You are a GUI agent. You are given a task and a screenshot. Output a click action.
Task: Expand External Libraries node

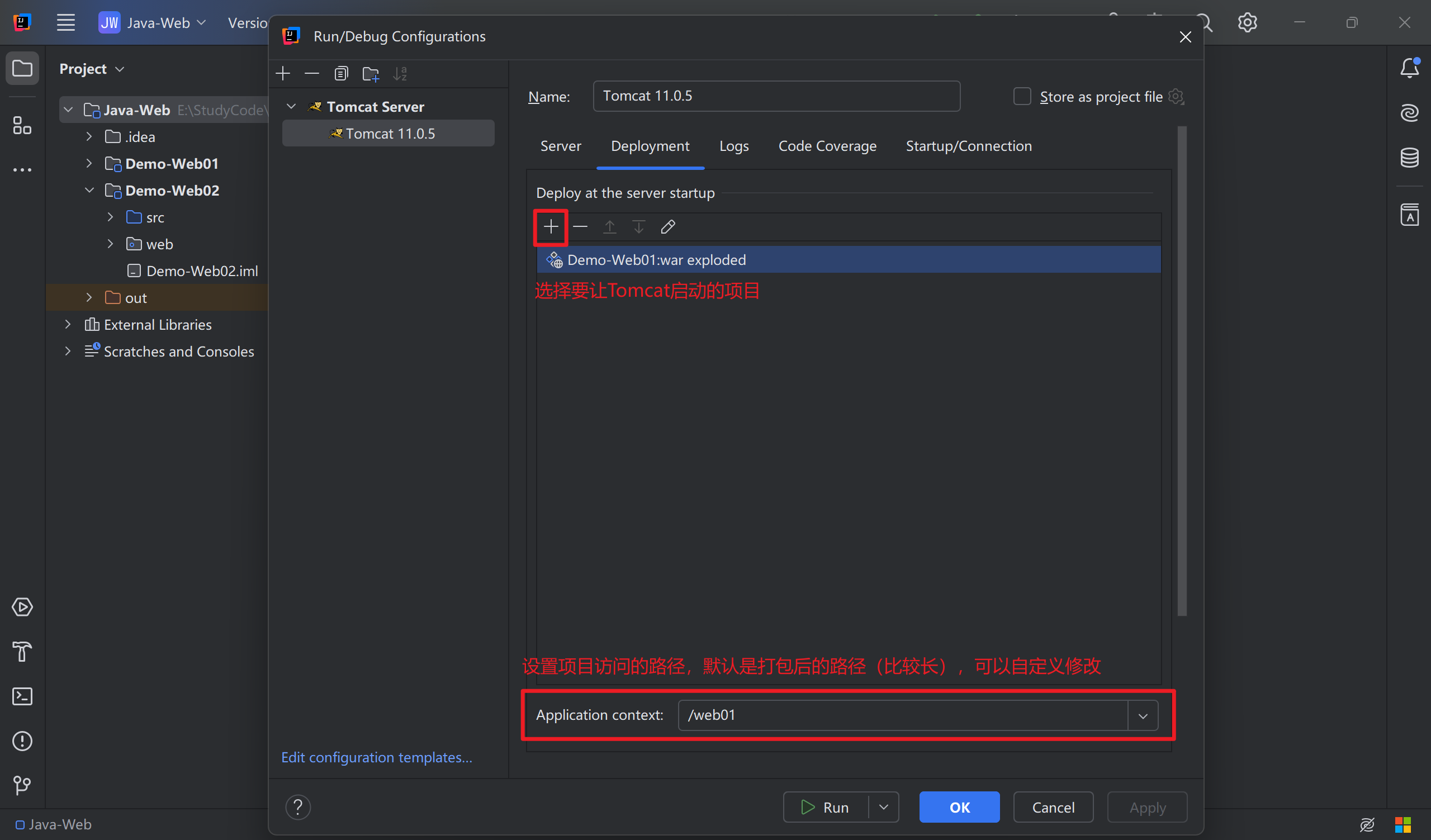coord(68,324)
